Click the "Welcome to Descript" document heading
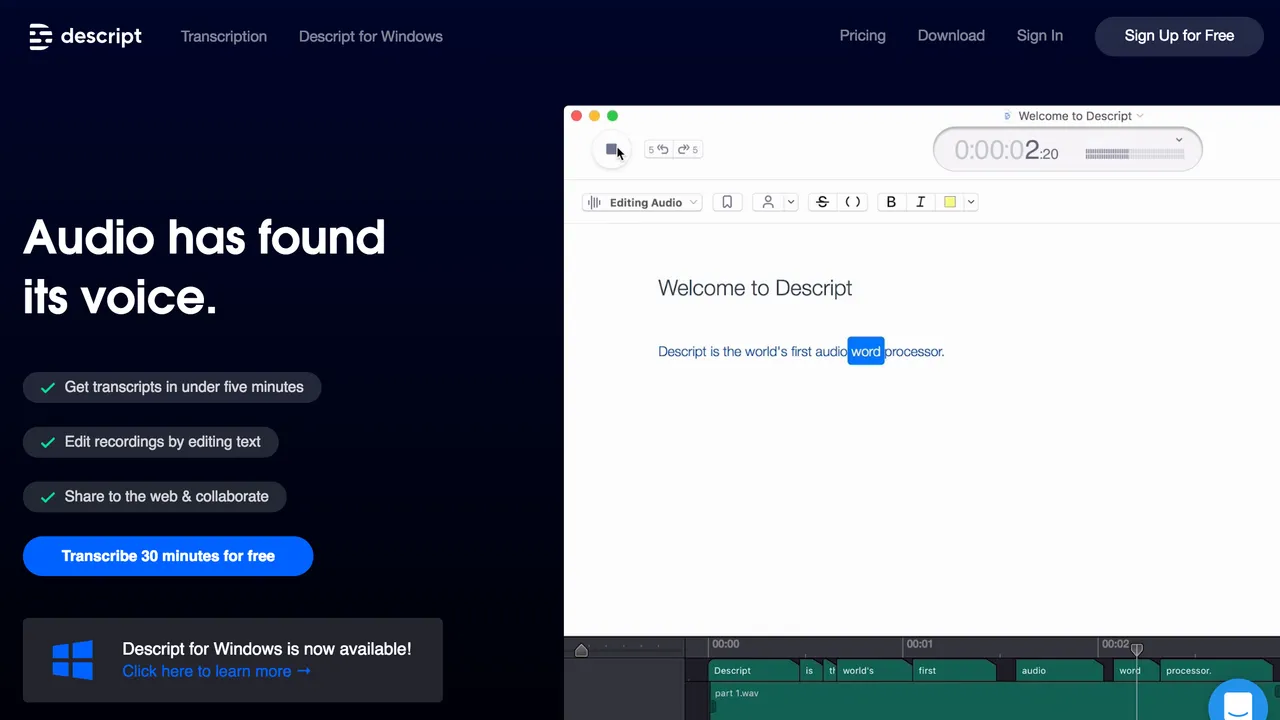Viewport: 1280px width, 720px height. 755,288
